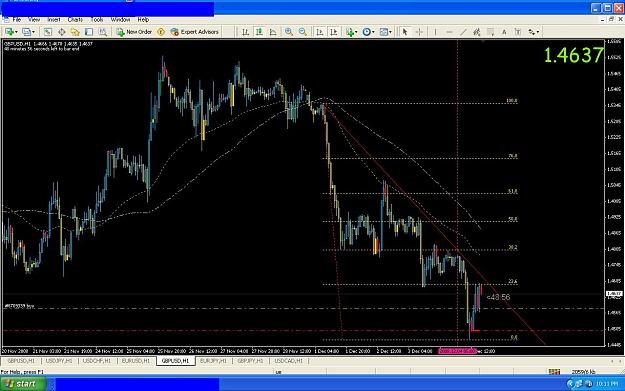Click the New Order button
625x391 pixels.
coord(134,32)
